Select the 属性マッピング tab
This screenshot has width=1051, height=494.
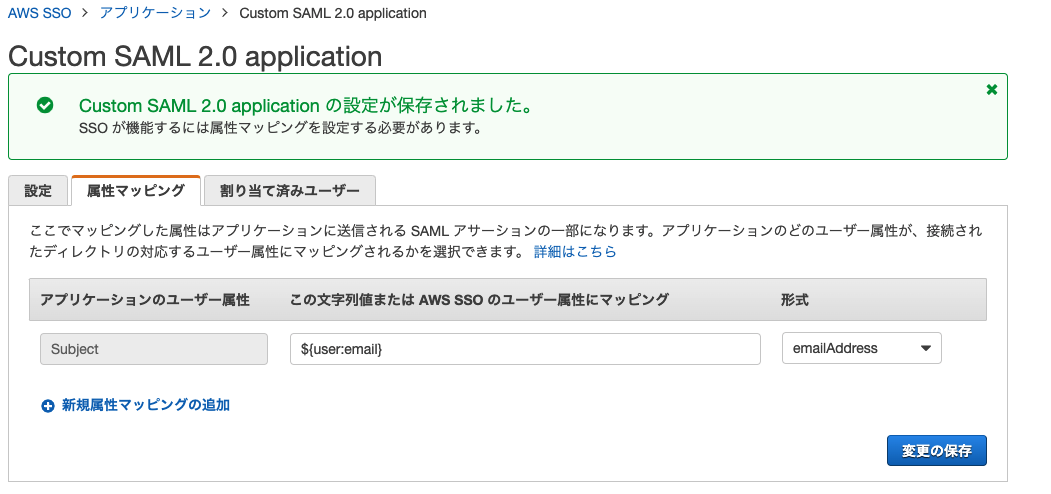point(135,190)
